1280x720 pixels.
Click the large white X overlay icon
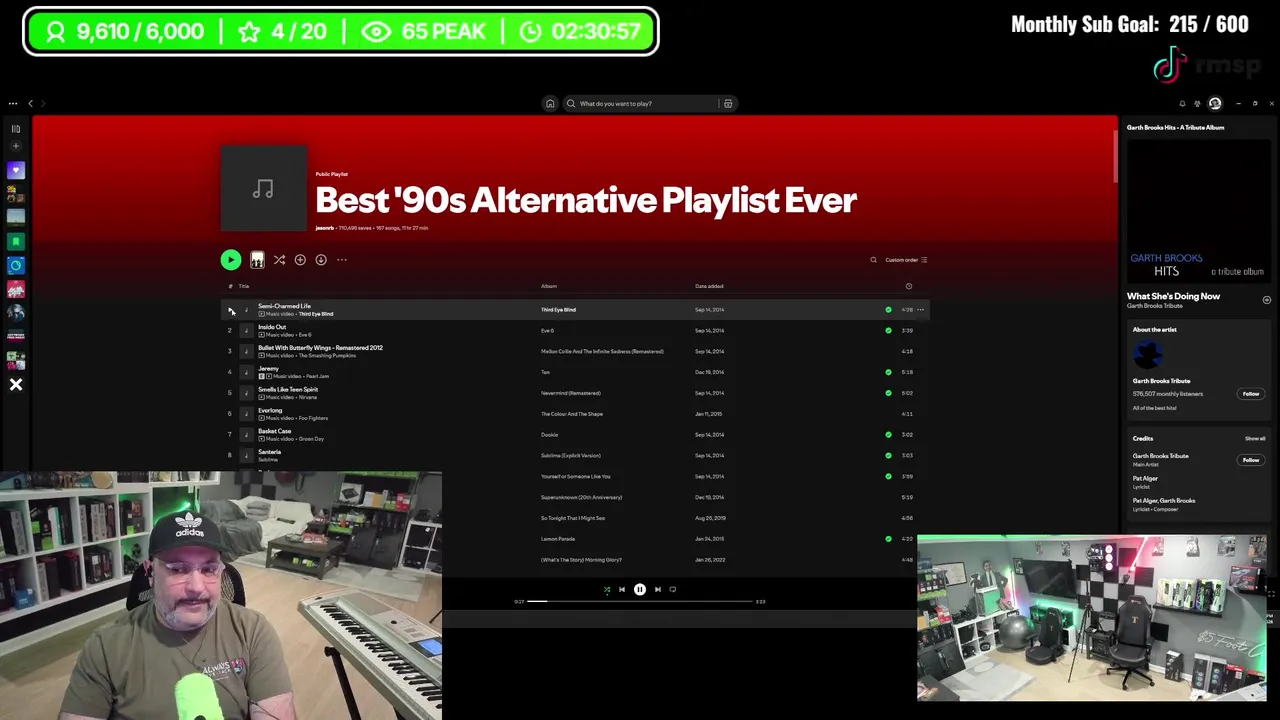point(16,385)
